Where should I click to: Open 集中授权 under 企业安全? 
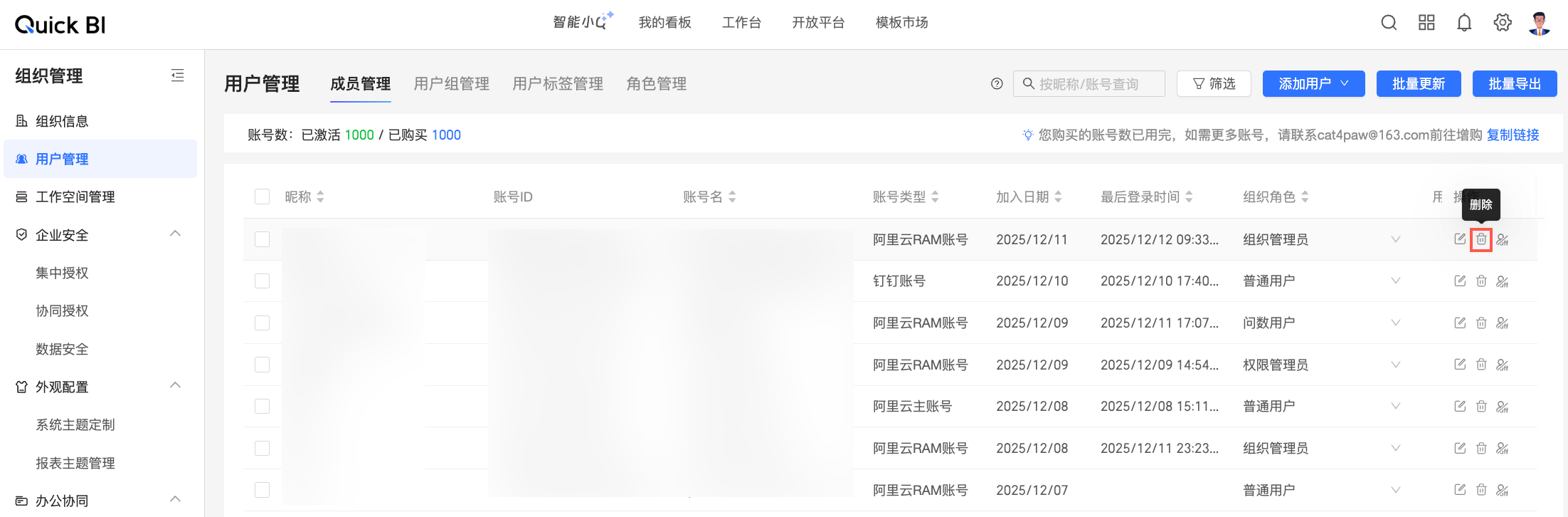pyautogui.click(x=63, y=273)
